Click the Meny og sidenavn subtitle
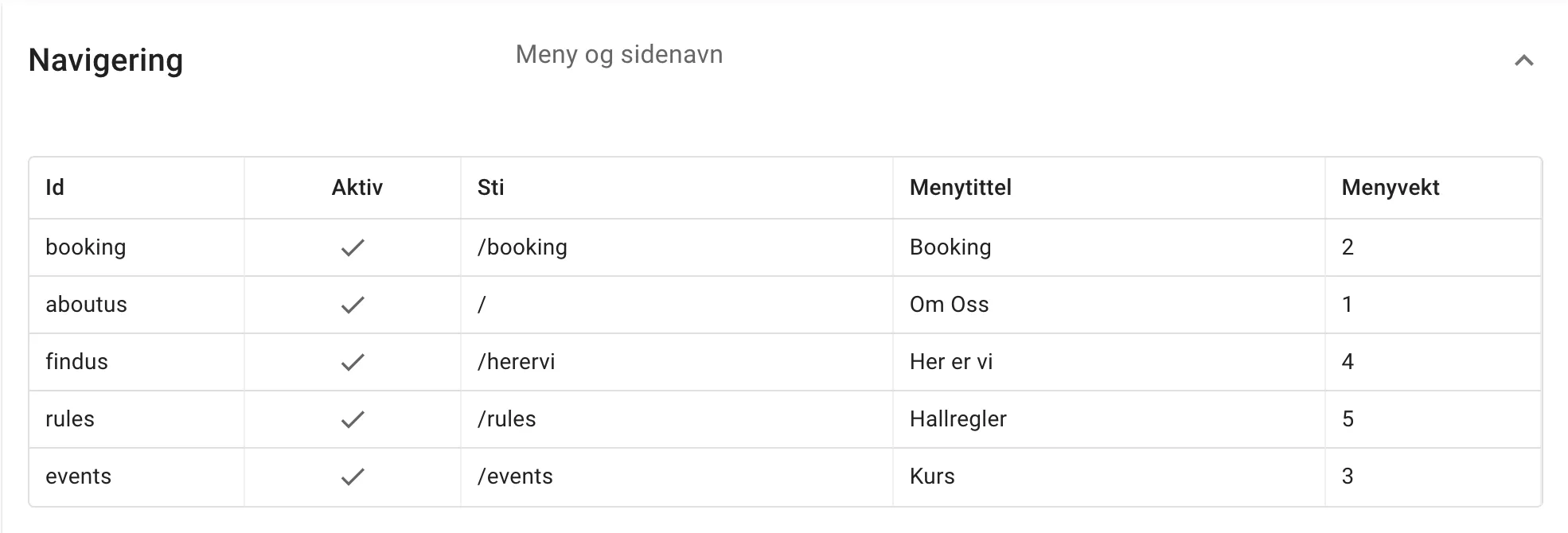Screen dimensions: 1568x533 point(619,55)
